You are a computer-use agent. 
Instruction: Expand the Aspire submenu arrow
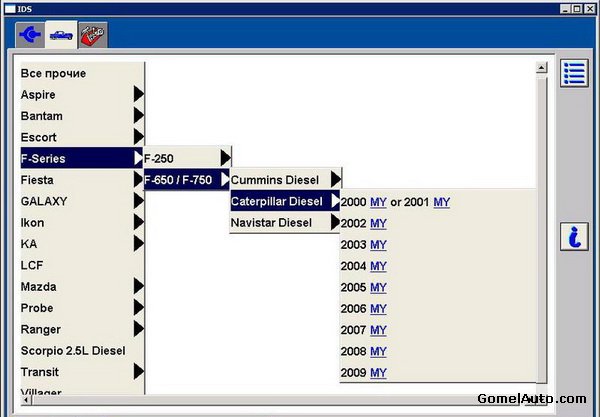[139, 94]
